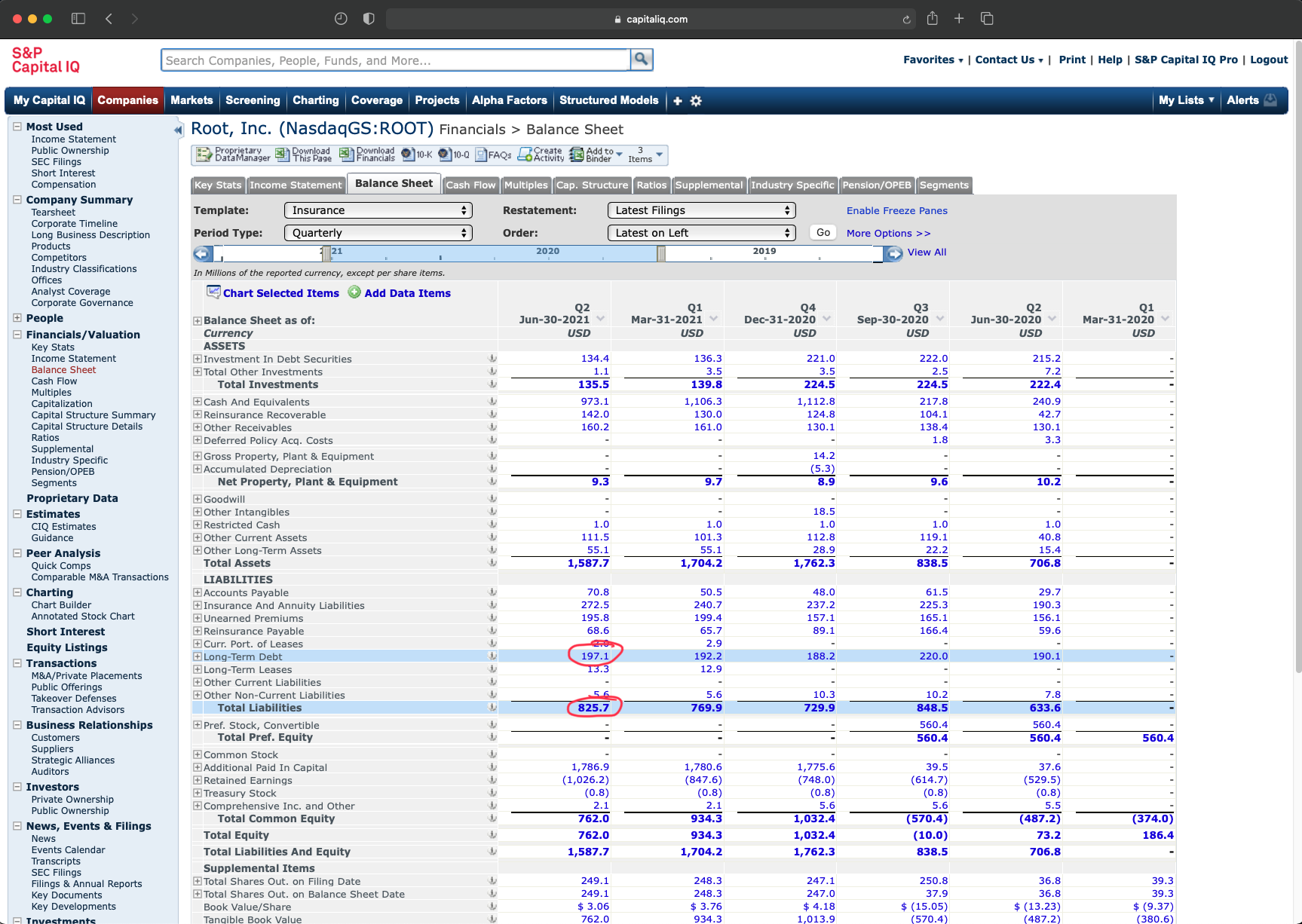Download This Page to Excel
Image resolution: width=1302 pixels, height=924 pixels.
(303, 155)
